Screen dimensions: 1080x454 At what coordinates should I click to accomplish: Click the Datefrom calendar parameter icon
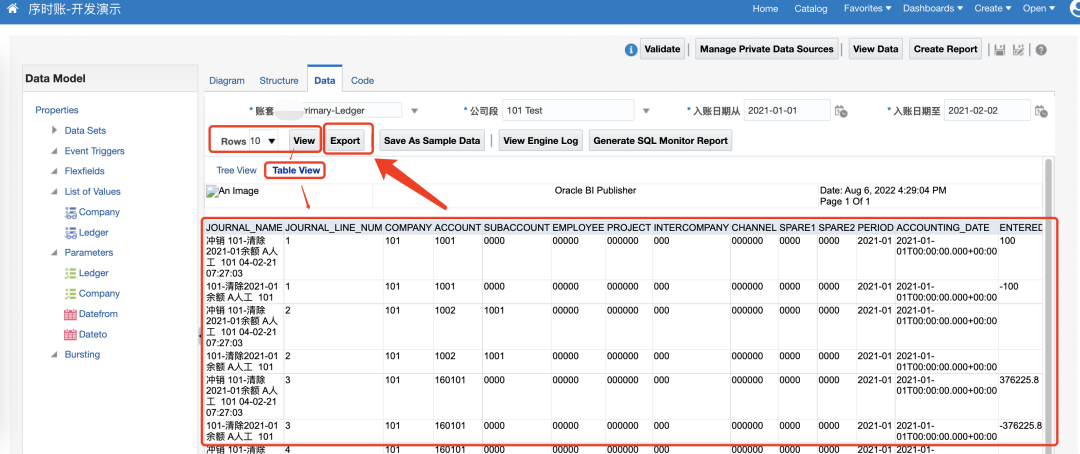[x=70, y=314]
